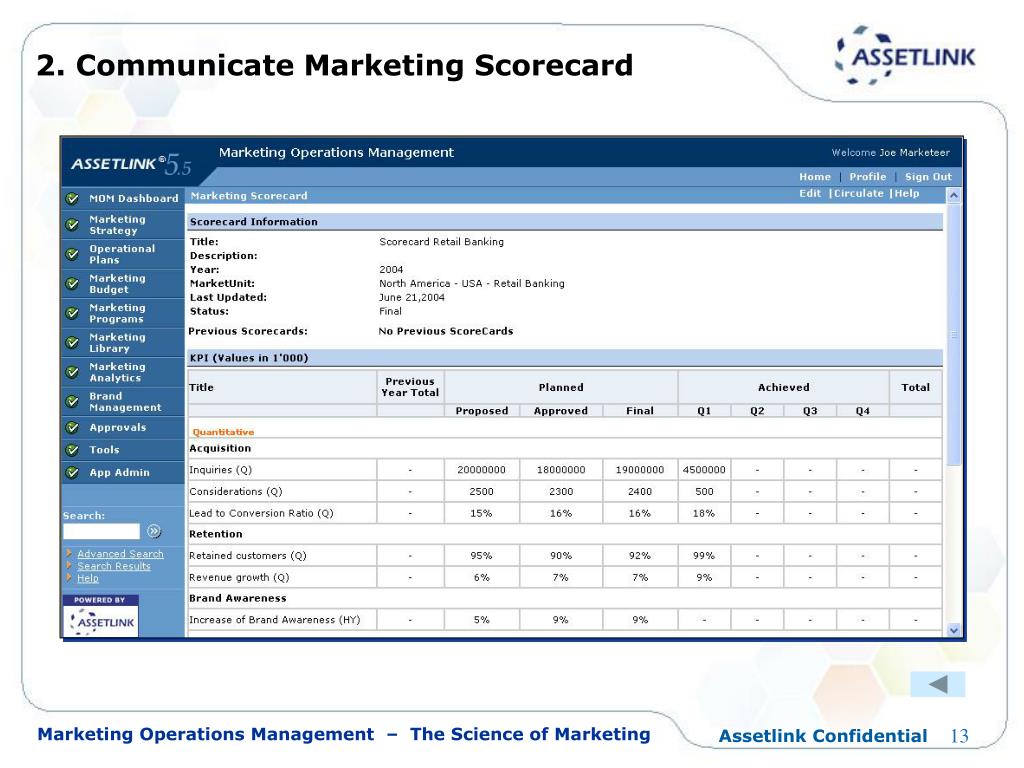
Task: Click Edit on the scorecard
Action: [810, 193]
